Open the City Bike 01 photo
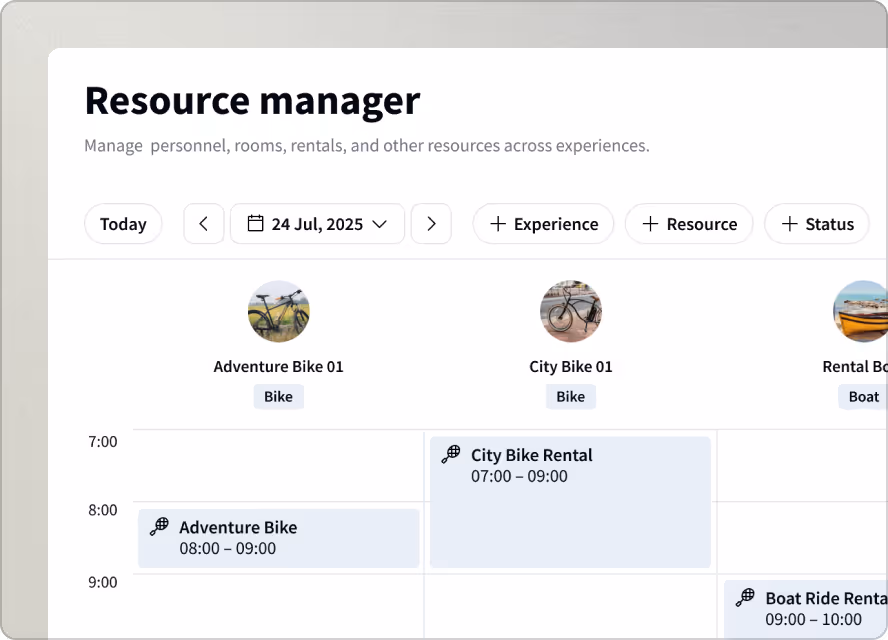This screenshot has width=888, height=640. pyautogui.click(x=571, y=311)
